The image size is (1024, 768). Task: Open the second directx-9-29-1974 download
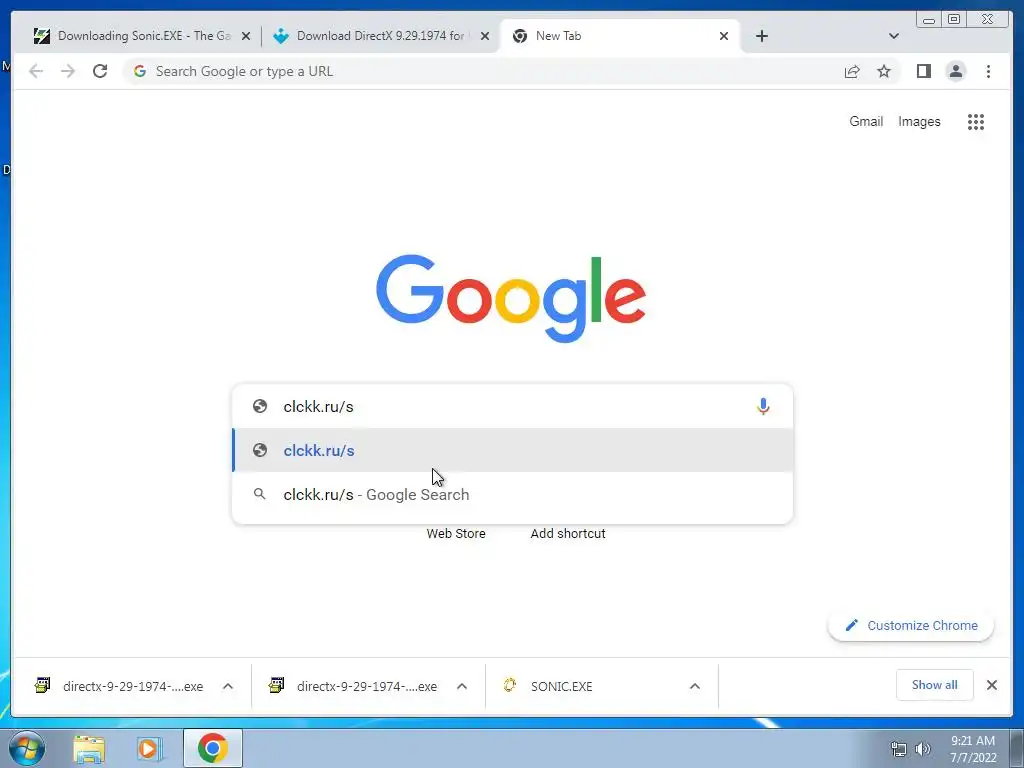pos(366,686)
